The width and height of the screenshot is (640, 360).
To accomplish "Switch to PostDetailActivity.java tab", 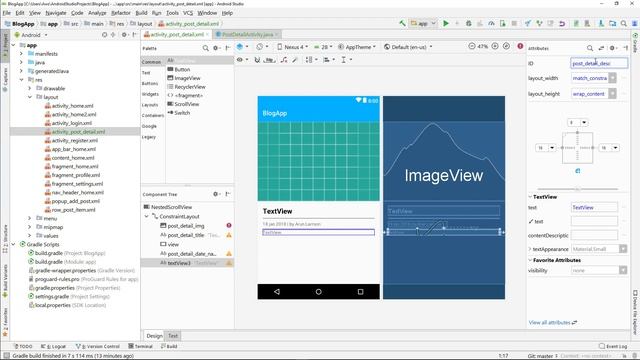I will point(247,35).
